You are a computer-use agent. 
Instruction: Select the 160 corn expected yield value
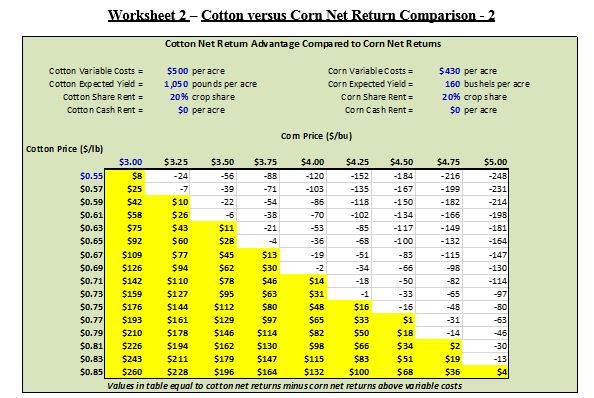[452, 84]
